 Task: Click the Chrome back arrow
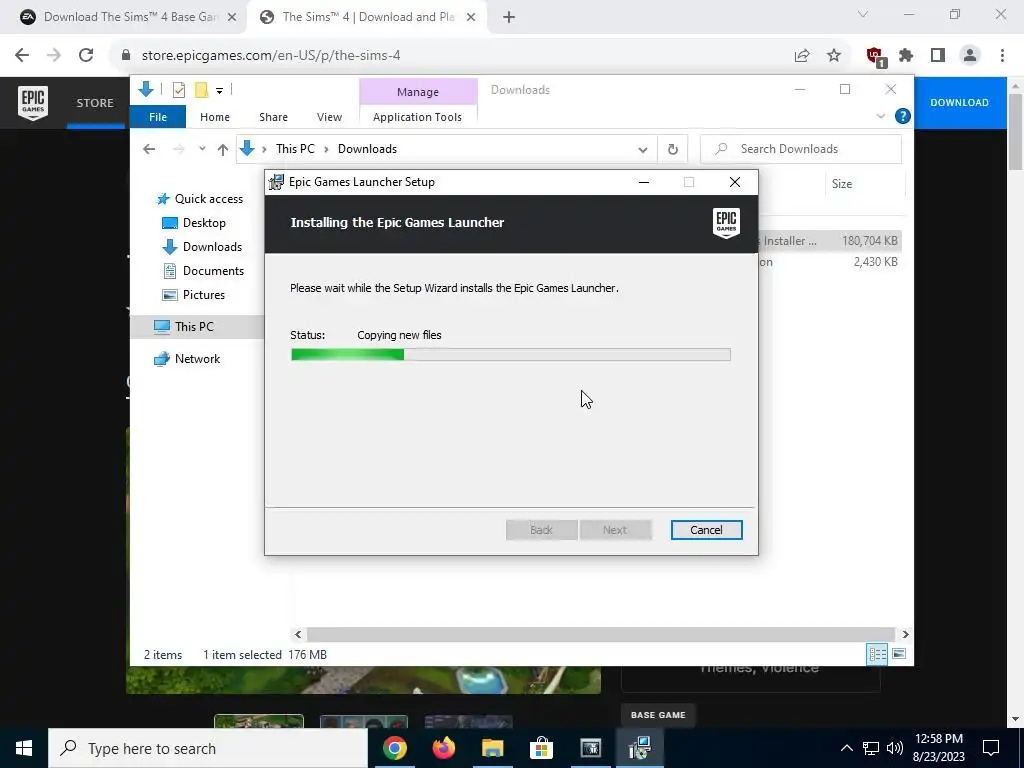22,56
